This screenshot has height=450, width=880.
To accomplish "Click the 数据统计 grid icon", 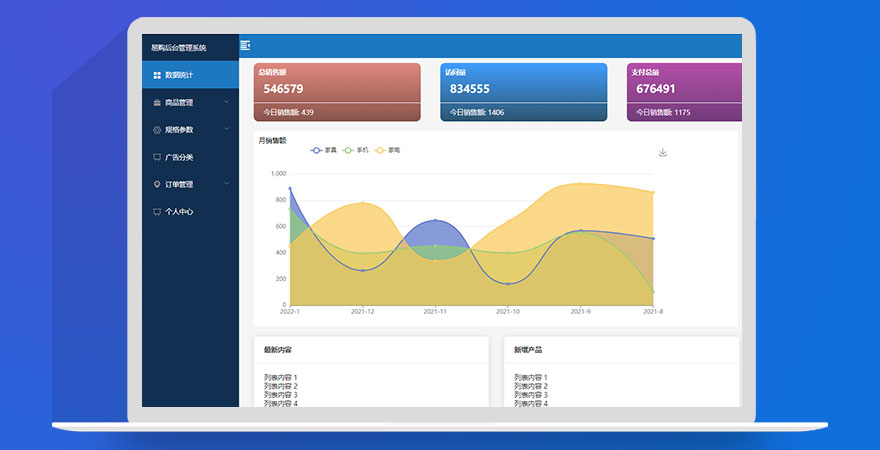I will (157, 75).
